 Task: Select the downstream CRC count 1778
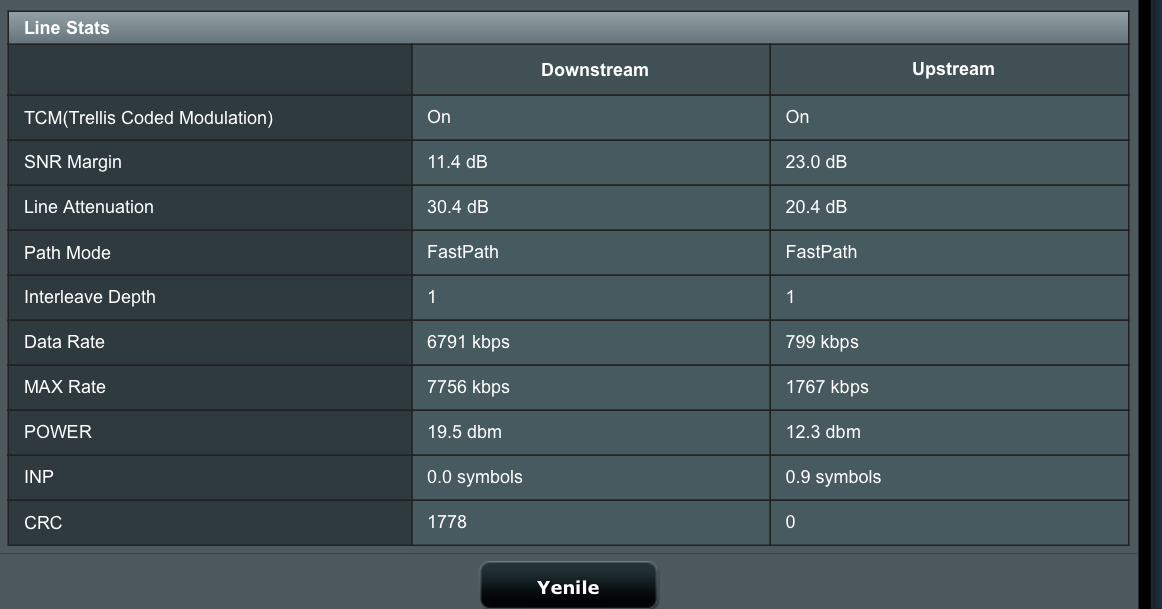click(447, 522)
